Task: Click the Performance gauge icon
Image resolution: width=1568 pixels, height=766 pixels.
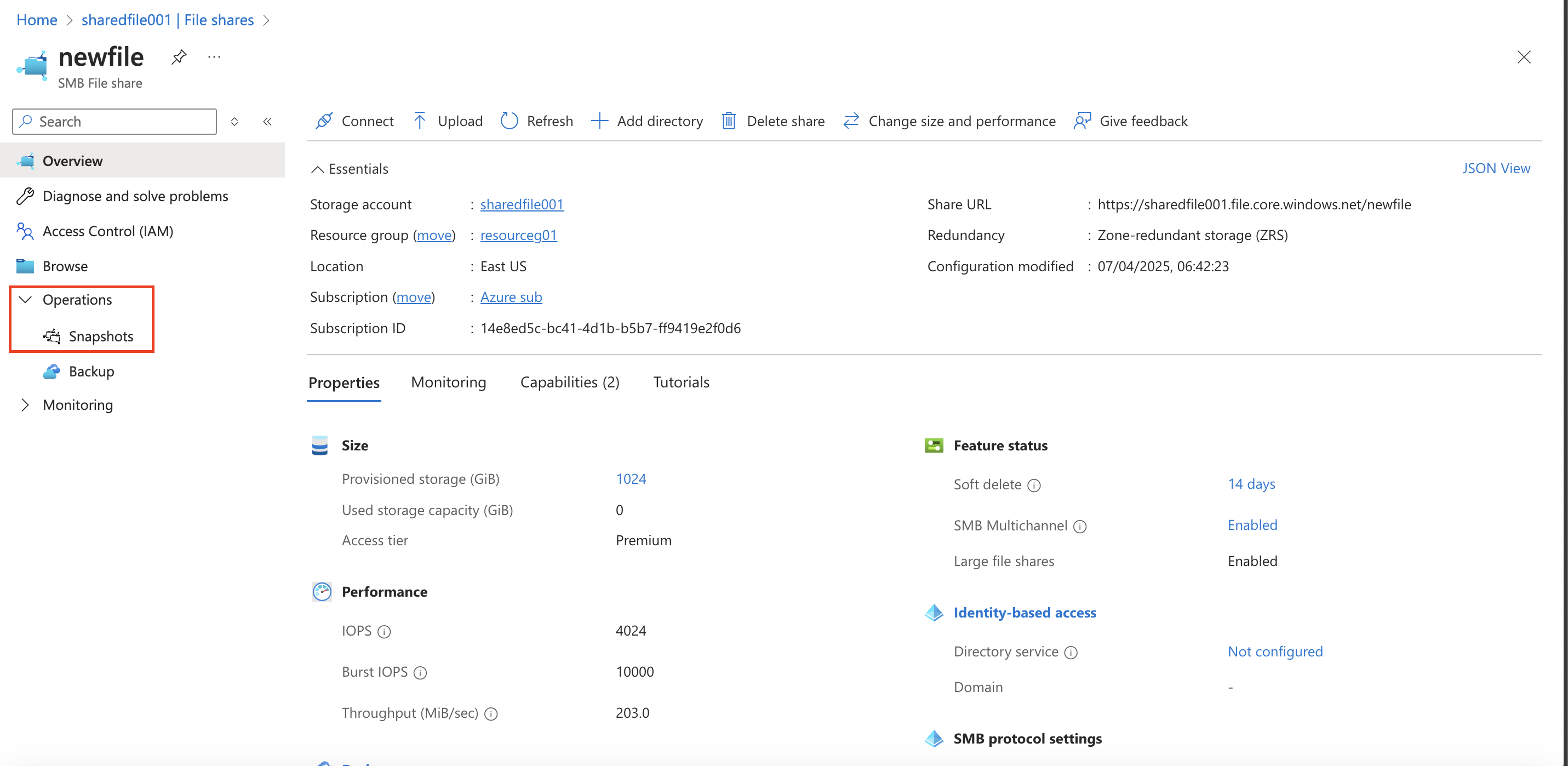Action: [322, 592]
